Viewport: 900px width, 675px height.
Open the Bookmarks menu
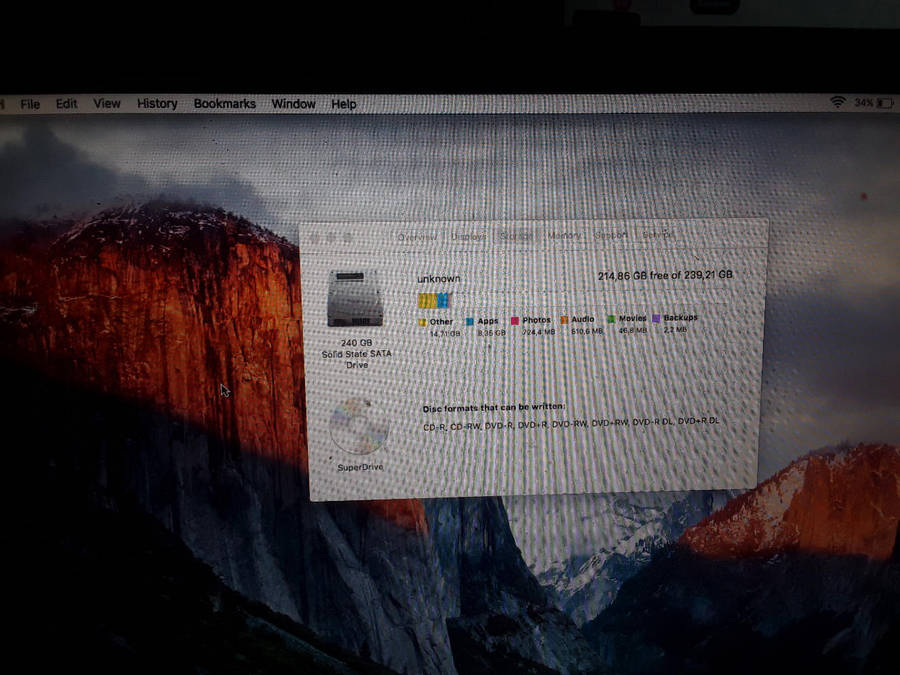click(x=225, y=104)
